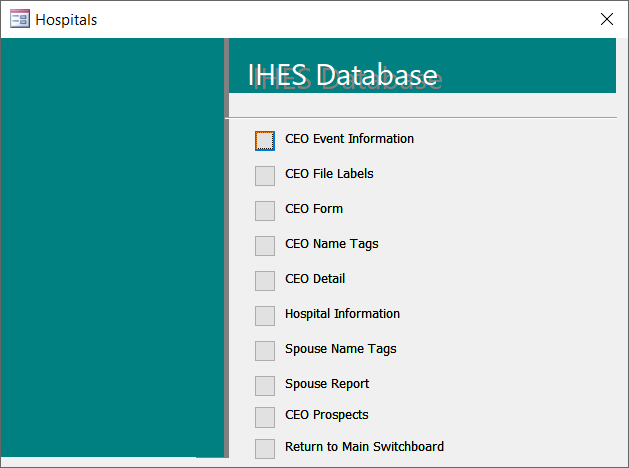
Task: Click the square button beside Hospital Information
Action: [265, 316]
